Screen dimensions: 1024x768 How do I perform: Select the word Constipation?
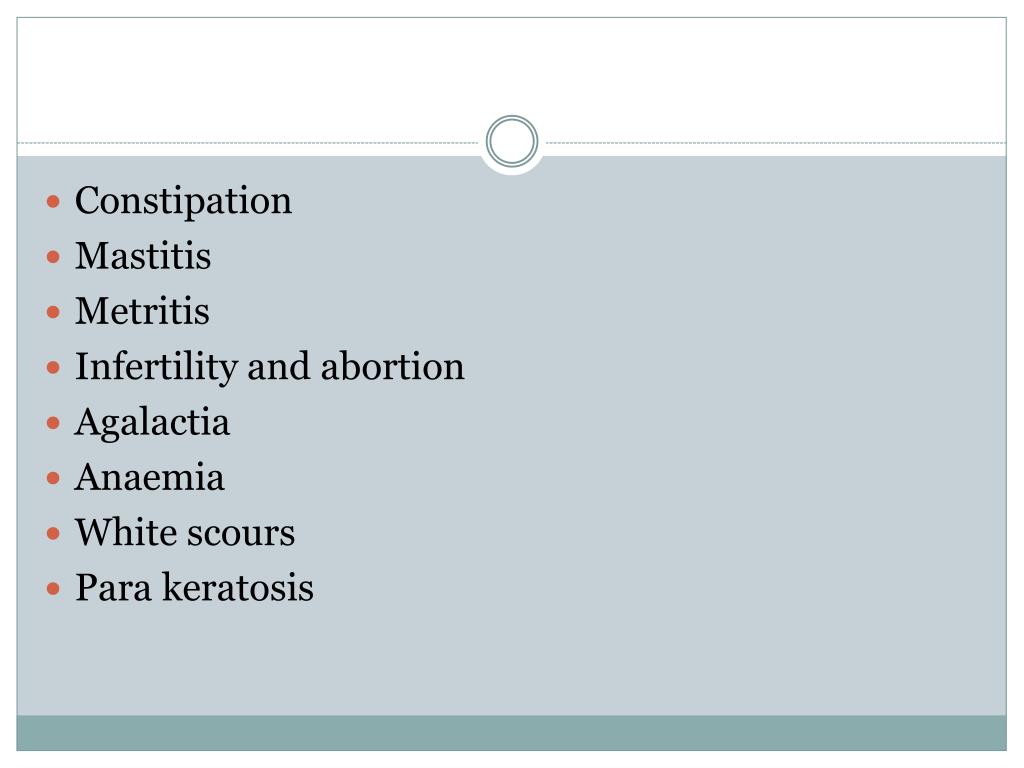(x=183, y=201)
